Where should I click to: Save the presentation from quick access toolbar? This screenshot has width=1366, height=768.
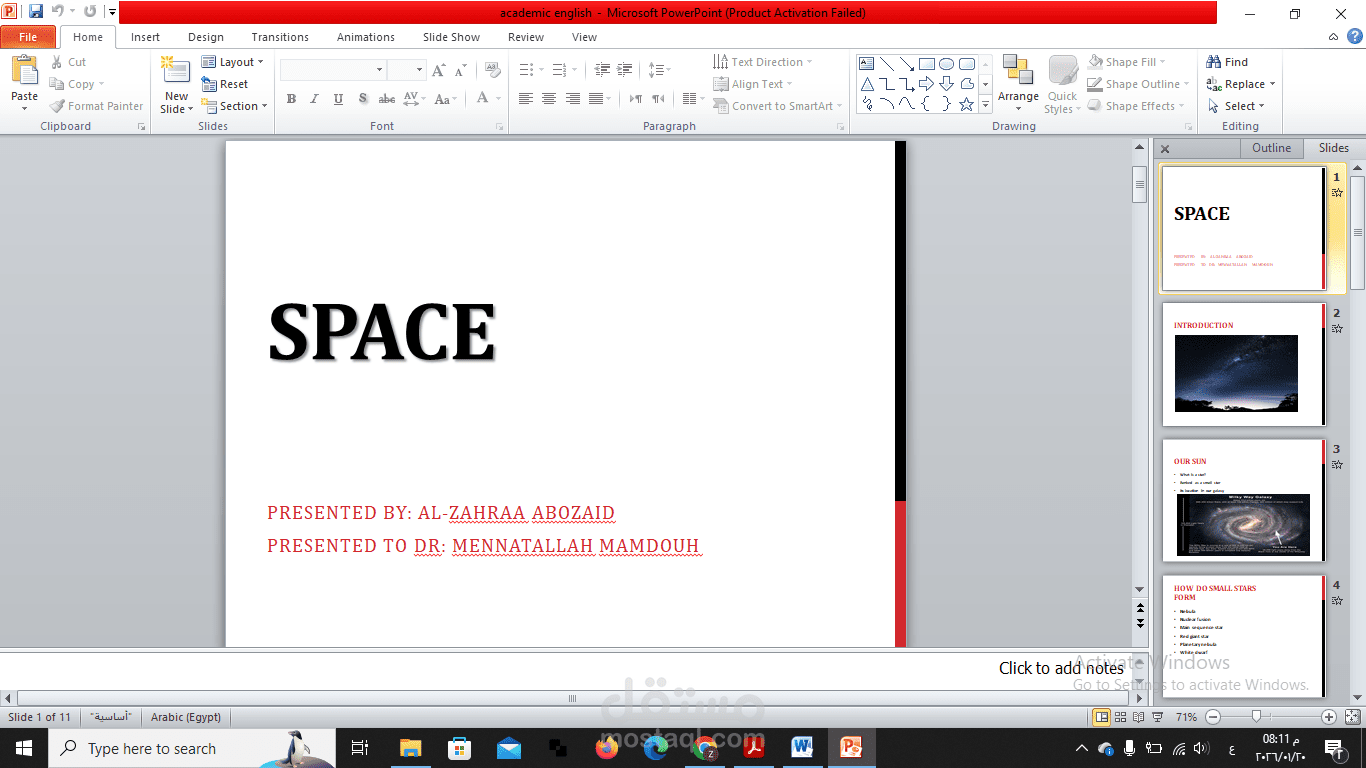[x=36, y=12]
